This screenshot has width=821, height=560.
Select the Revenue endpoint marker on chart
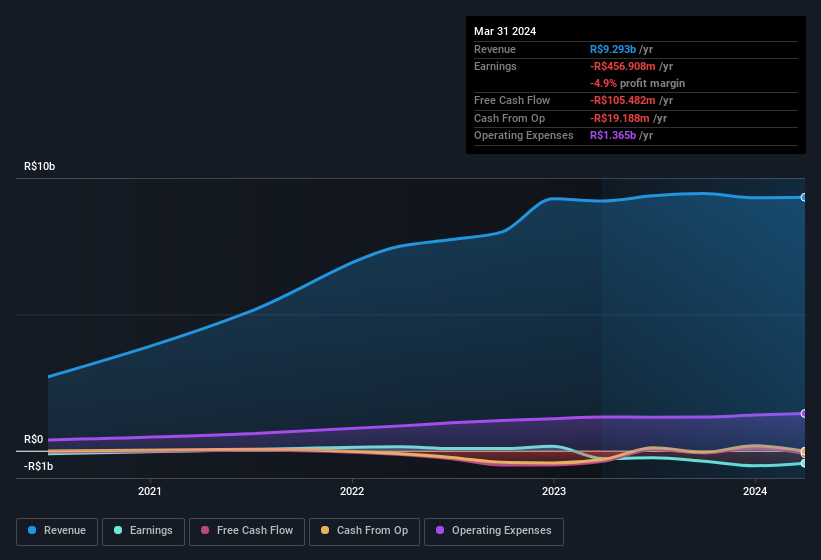click(x=804, y=197)
